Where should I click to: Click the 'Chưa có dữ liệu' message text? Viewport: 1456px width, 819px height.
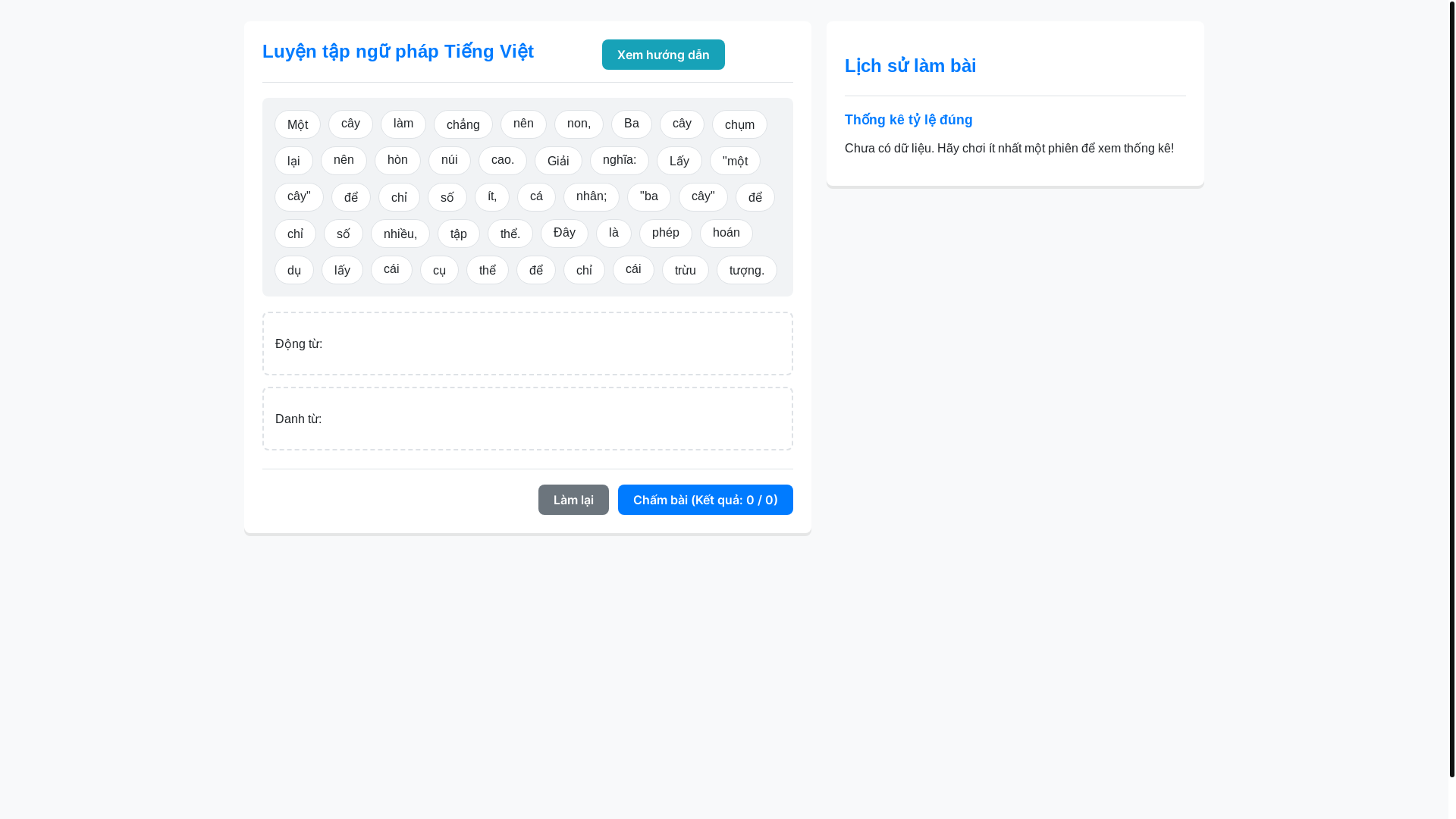(1009, 149)
